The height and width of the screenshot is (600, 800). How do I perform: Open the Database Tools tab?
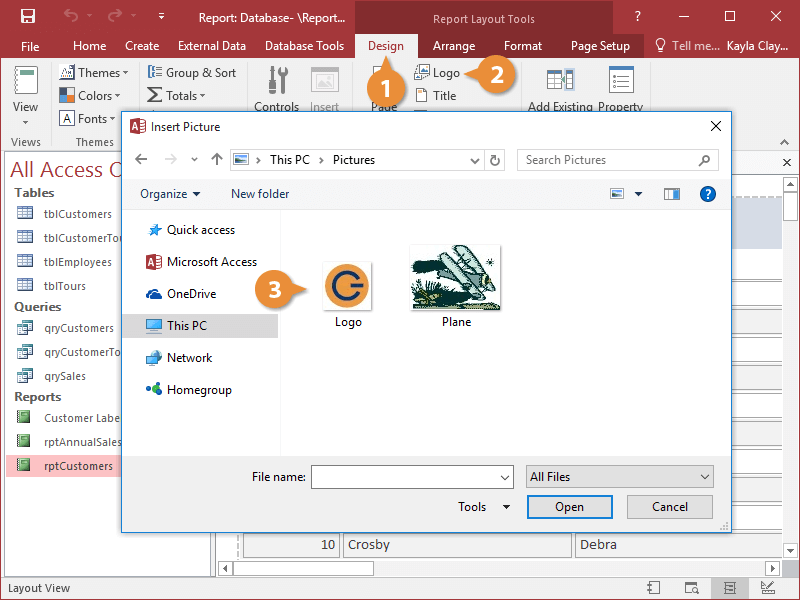(x=304, y=46)
